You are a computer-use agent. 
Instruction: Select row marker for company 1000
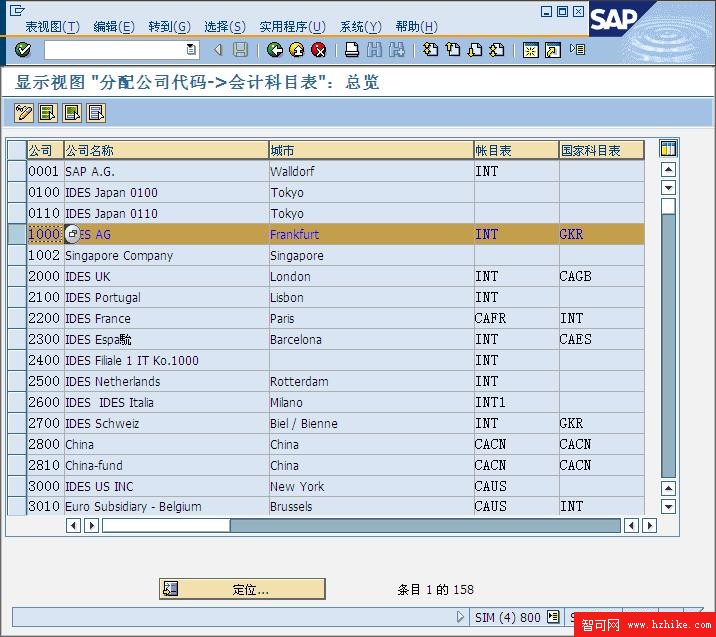(17, 234)
